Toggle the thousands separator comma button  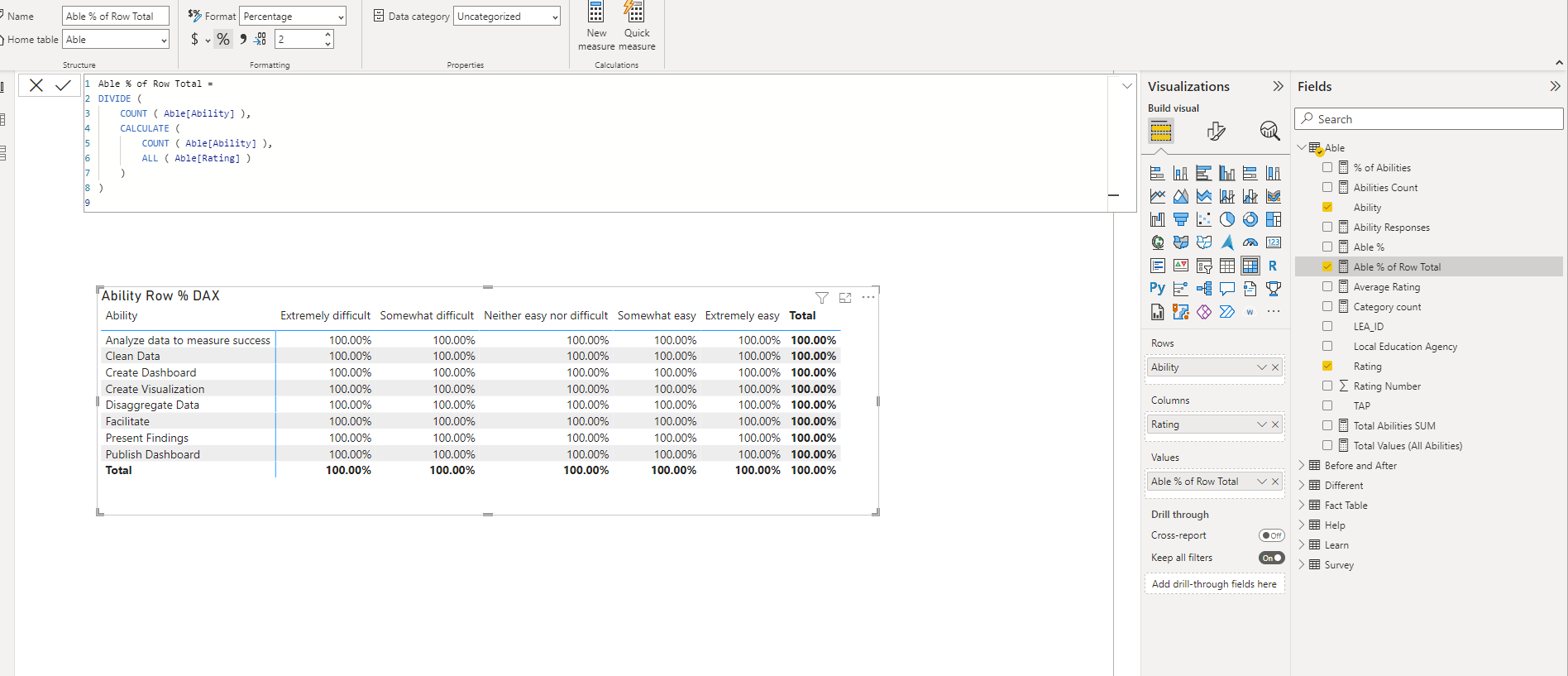point(243,39)
